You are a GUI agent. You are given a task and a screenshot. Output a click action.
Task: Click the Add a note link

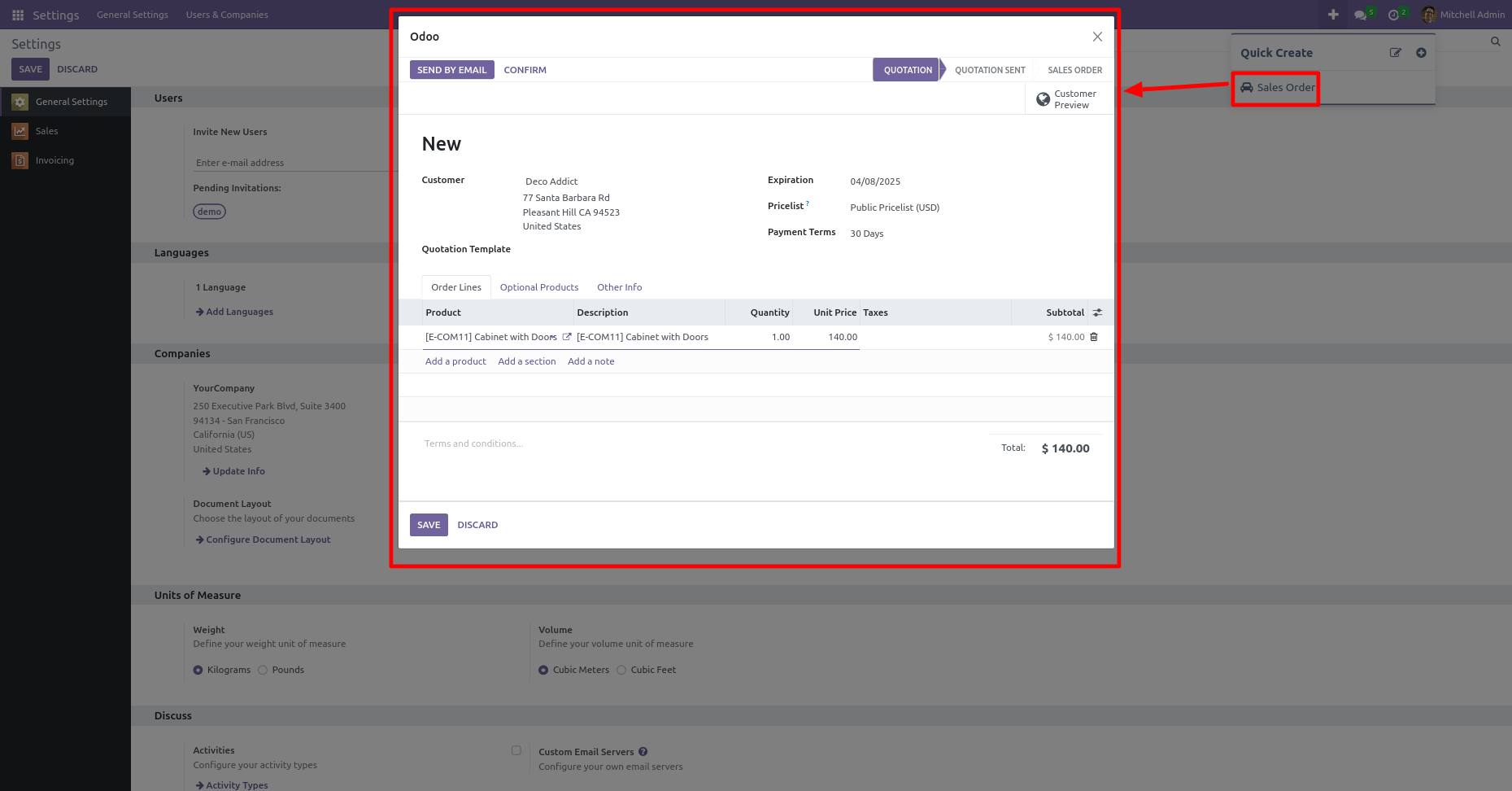coord(591,361)
